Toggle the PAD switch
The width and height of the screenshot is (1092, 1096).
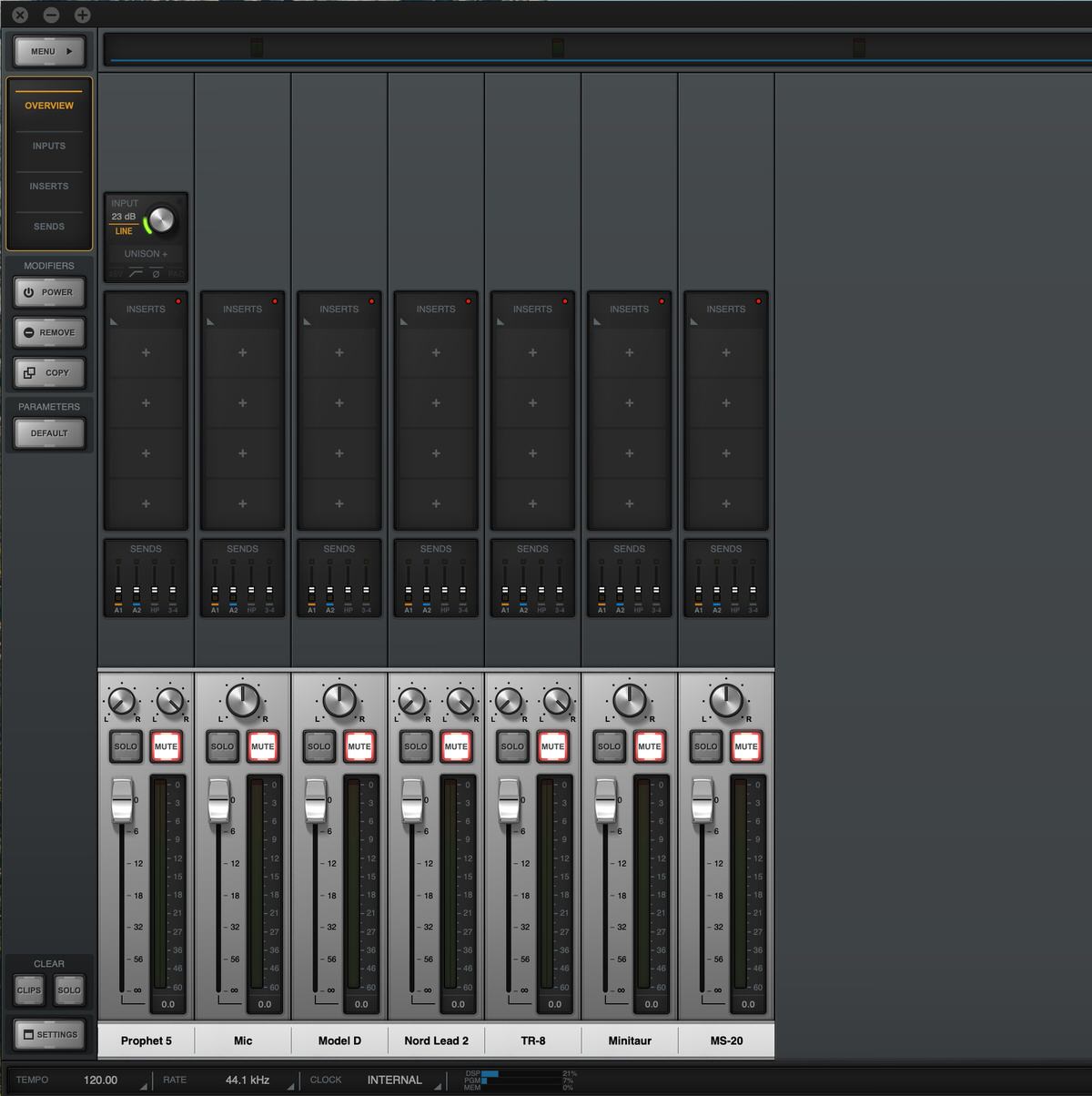(x=176, y=273)
